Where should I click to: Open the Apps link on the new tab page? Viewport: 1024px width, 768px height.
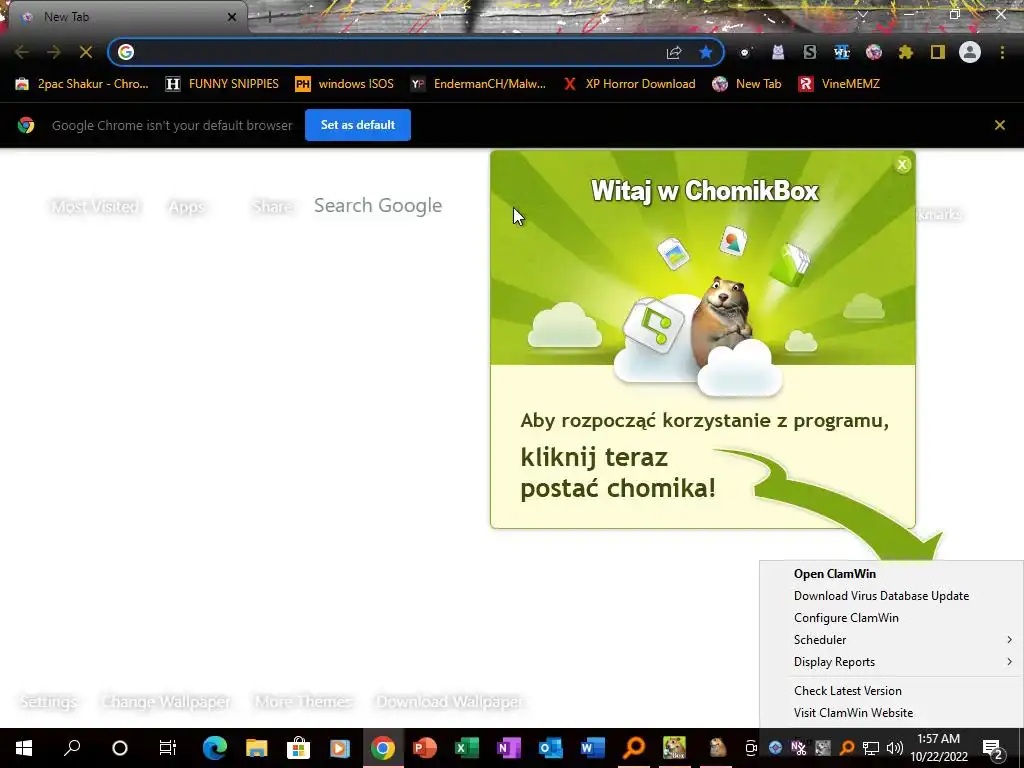pos(186,206)
